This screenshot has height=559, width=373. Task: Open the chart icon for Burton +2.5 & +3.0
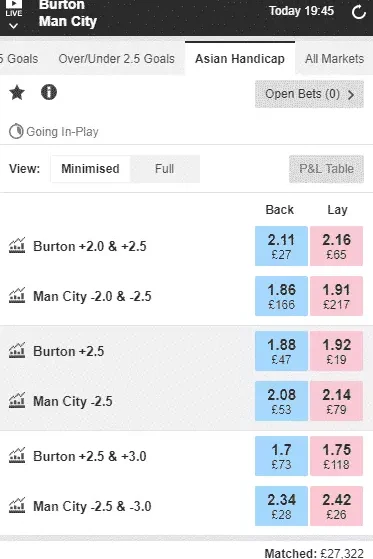(x=17, y=455)
